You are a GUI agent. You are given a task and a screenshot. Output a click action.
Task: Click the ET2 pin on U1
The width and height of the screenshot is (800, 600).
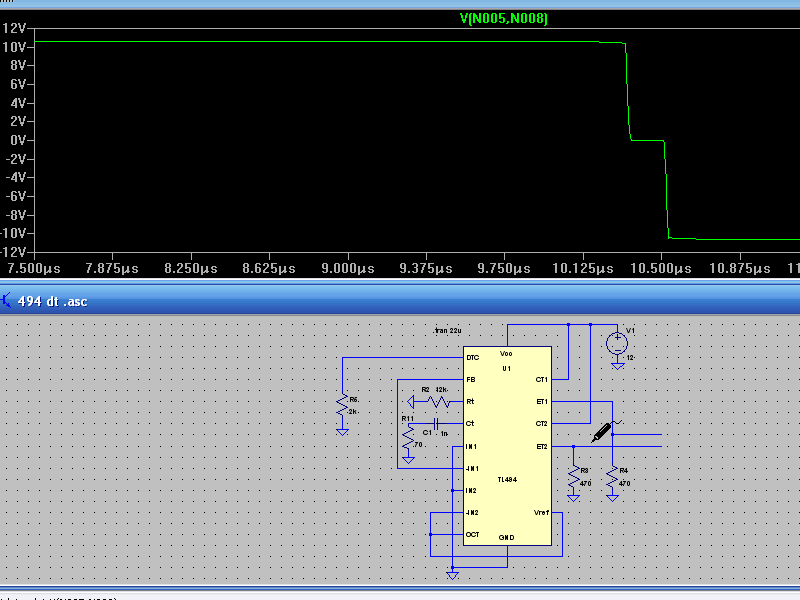[542, 446]
